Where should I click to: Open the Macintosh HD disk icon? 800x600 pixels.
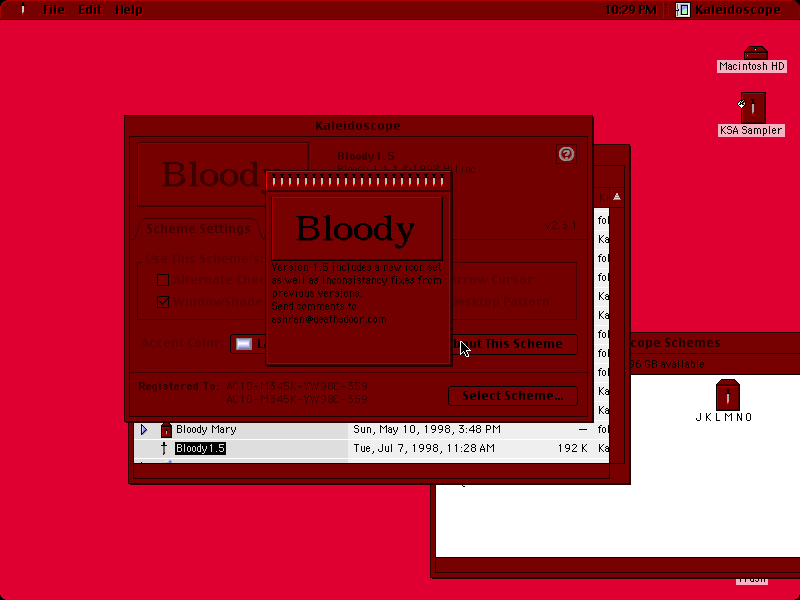(x=756, y=53)
